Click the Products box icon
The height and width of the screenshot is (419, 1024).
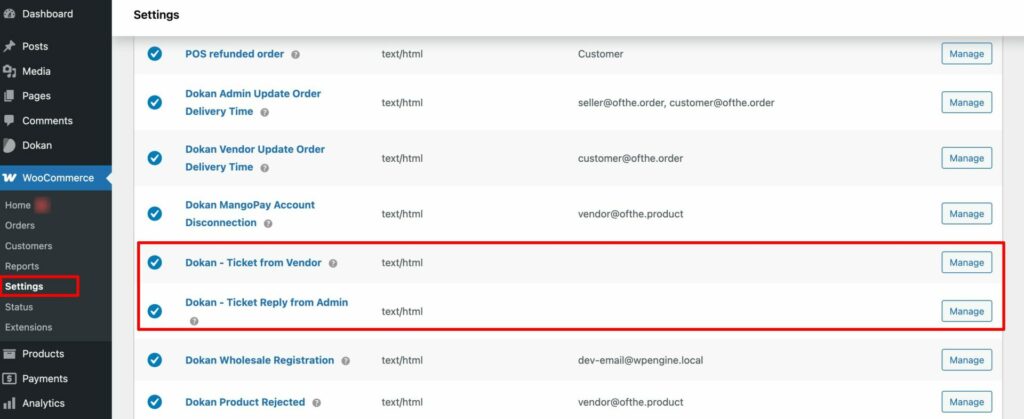click(10, 354)
